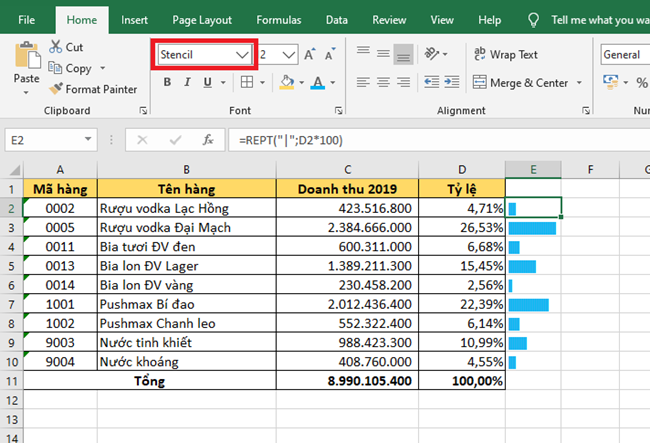The image size is (650, 443).
Task: Open the Stencil font name dropdown
Action: coord(242,54)
